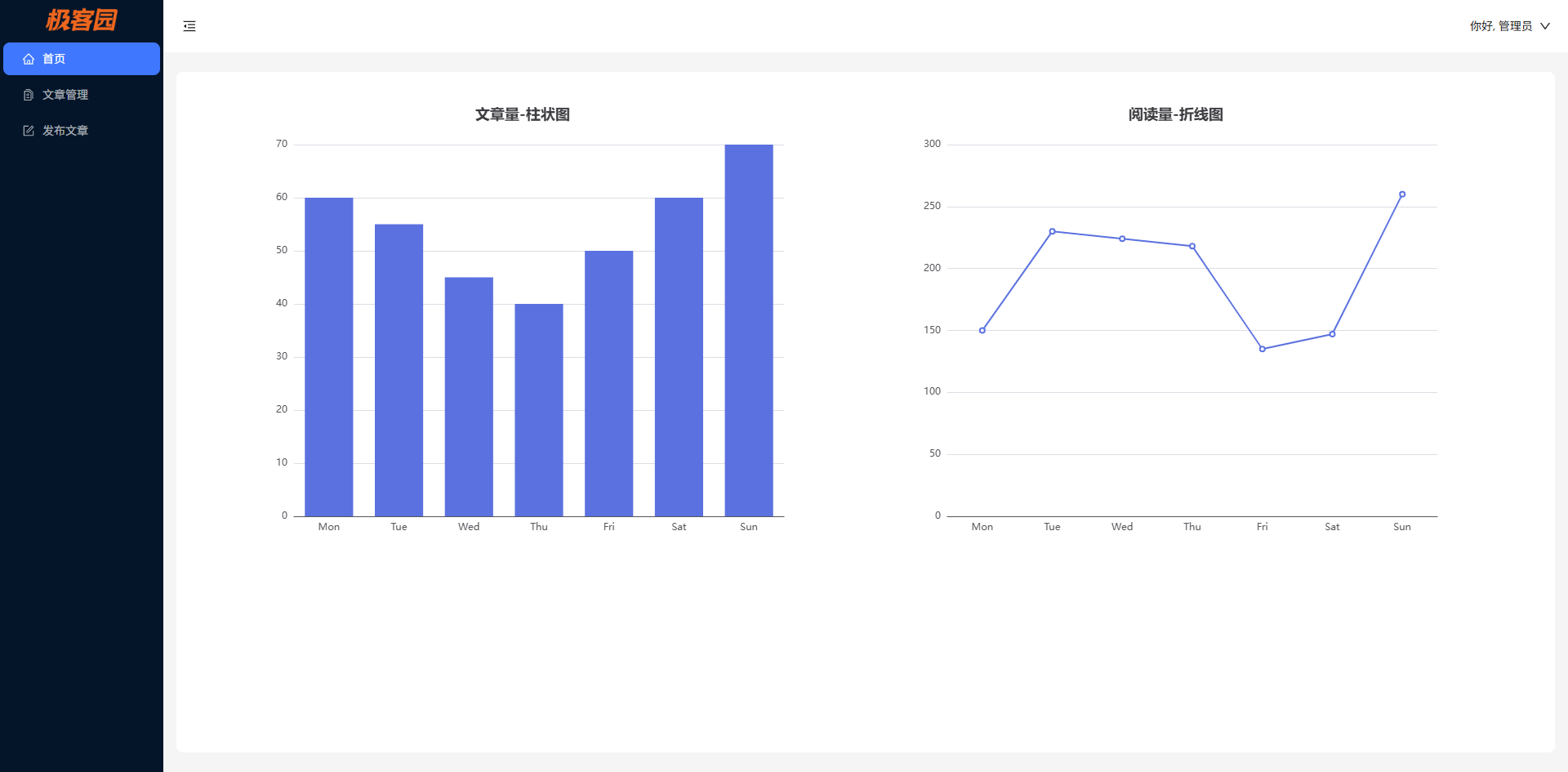The height and width of the screenshot is (772, 1568).
Task: Click the Friday data point on line chart
Action: [x=1262, y=349]
